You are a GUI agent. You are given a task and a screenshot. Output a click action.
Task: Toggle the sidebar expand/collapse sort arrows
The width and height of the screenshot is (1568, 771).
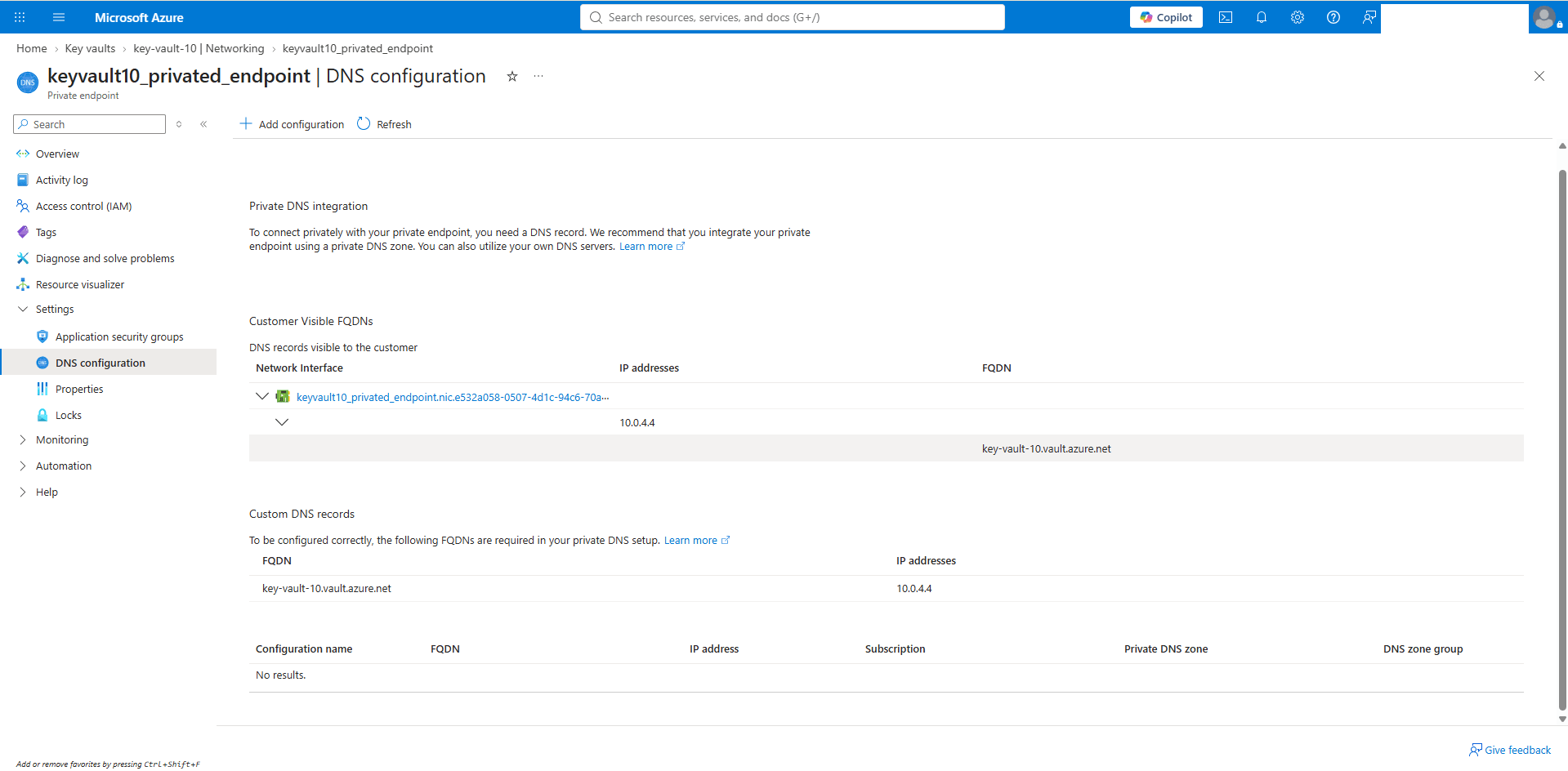click(179, 124)
